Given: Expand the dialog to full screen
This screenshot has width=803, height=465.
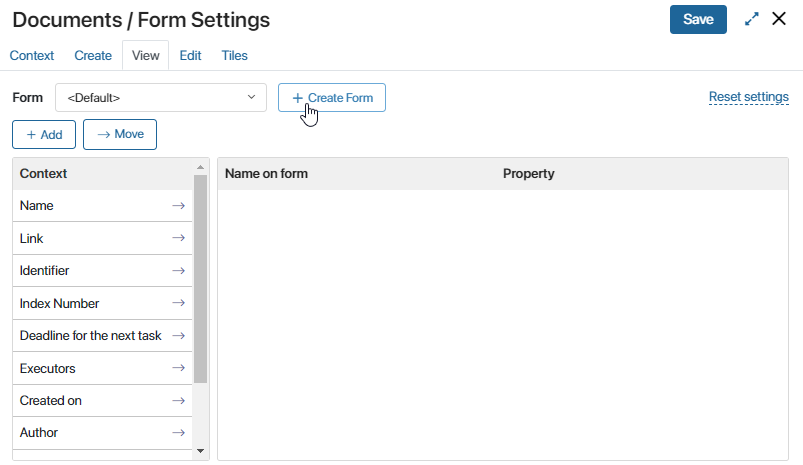Looking at the screenshot, I should coord(751,19).
